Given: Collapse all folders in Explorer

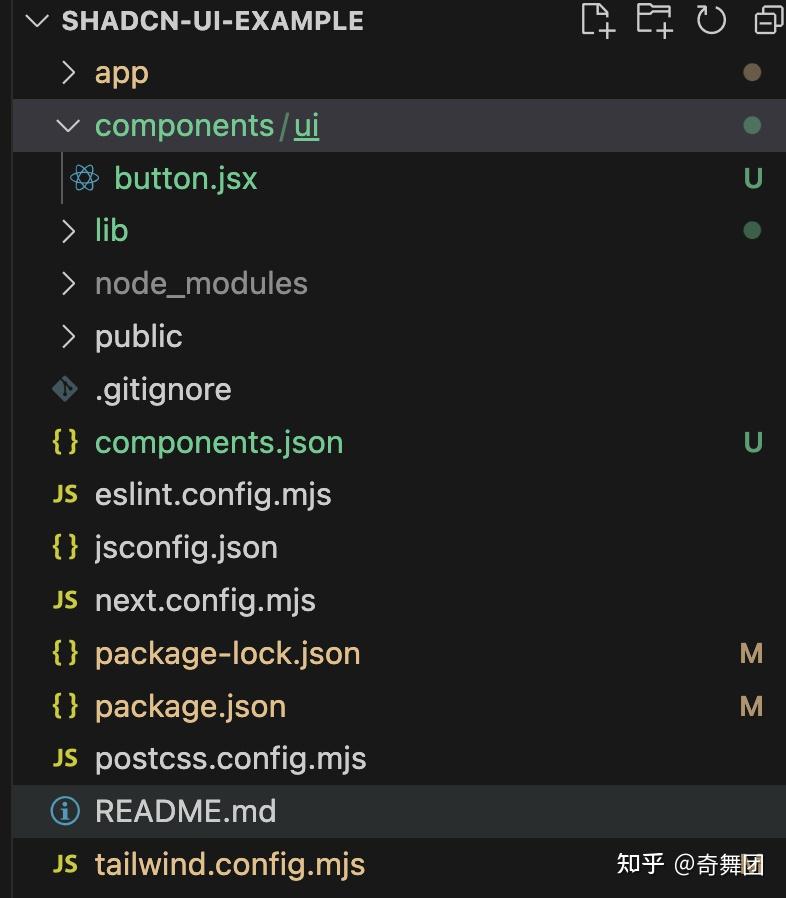Looking at the screenshot, I should point(768,20).
